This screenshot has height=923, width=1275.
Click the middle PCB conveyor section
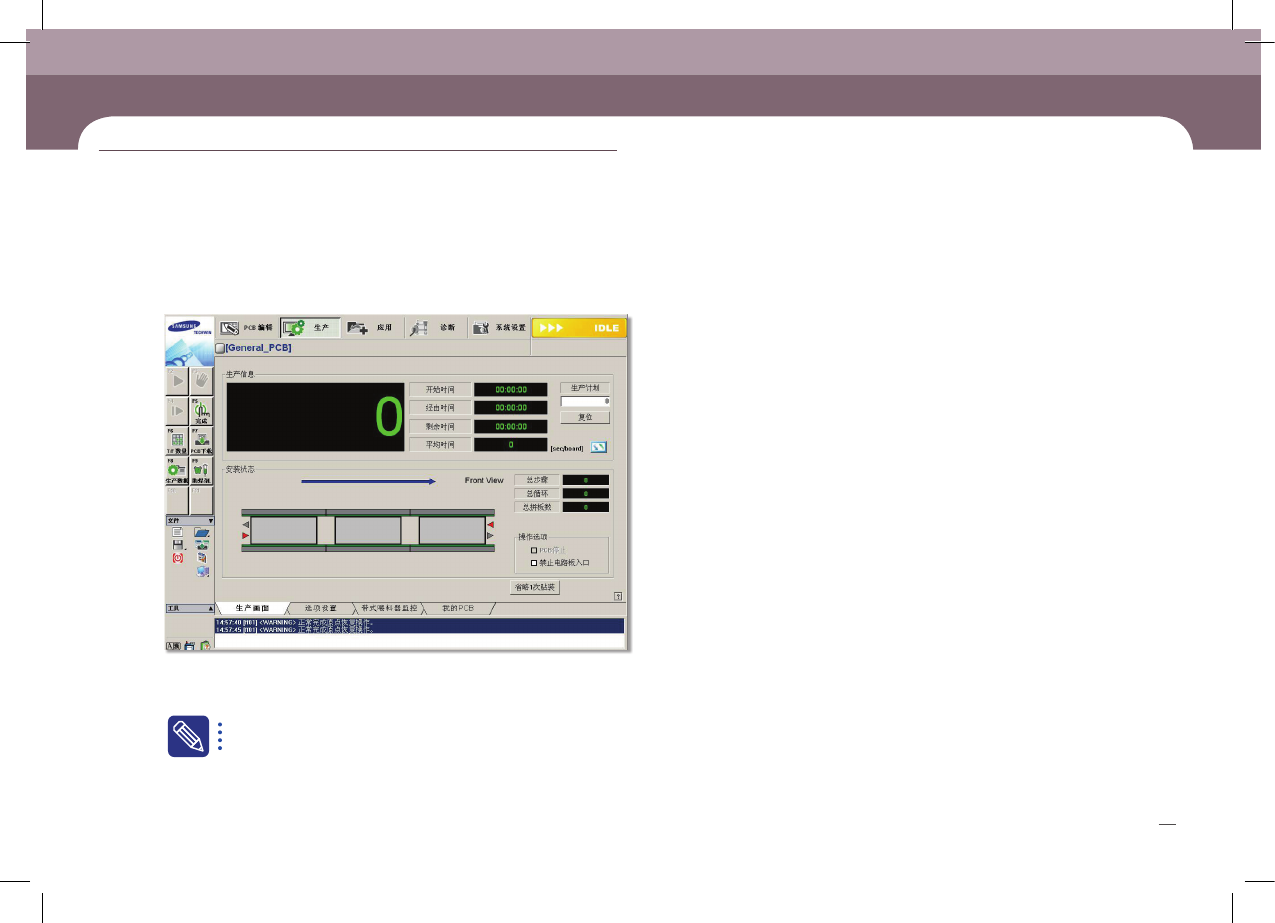(x=368, y=530)
